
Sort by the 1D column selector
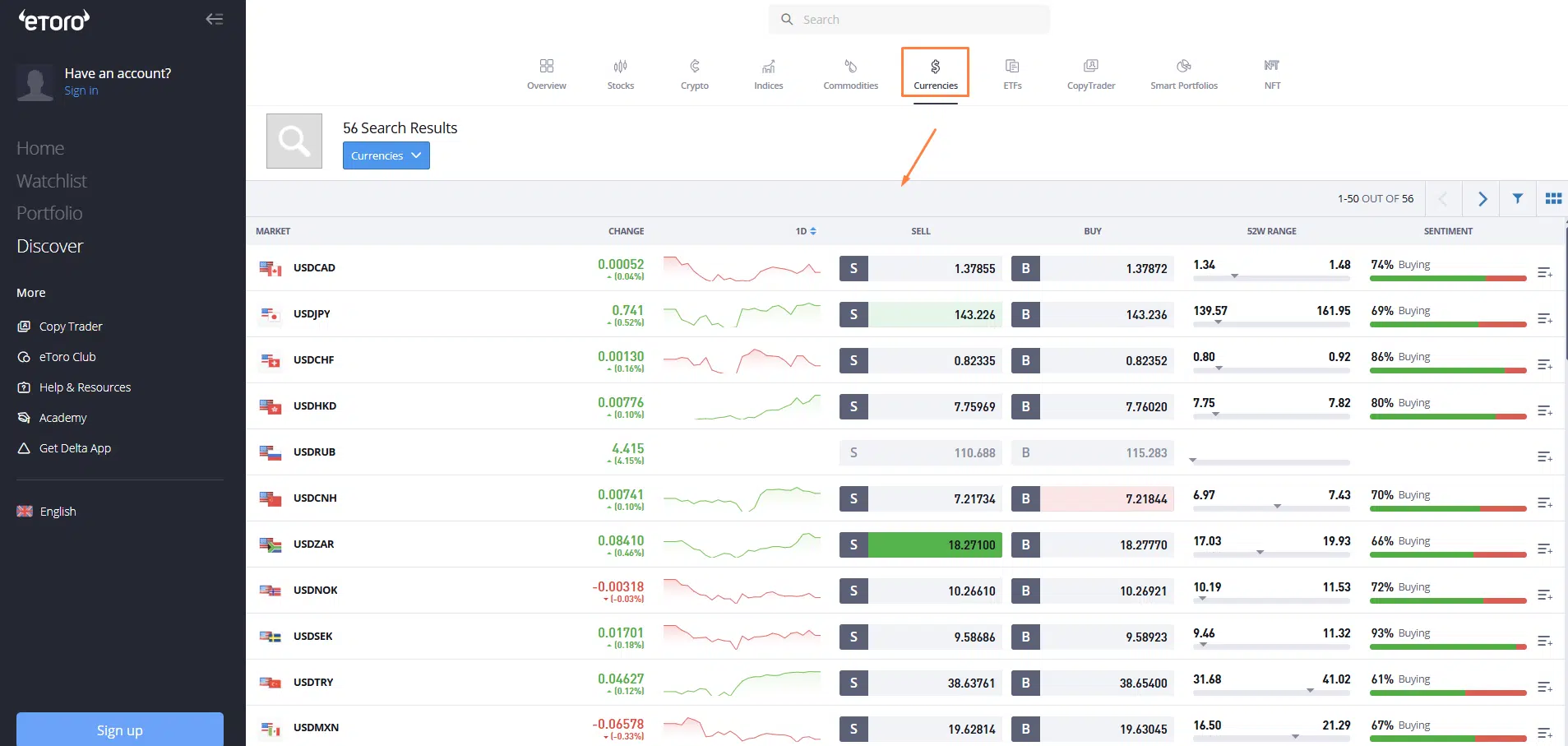806,231
